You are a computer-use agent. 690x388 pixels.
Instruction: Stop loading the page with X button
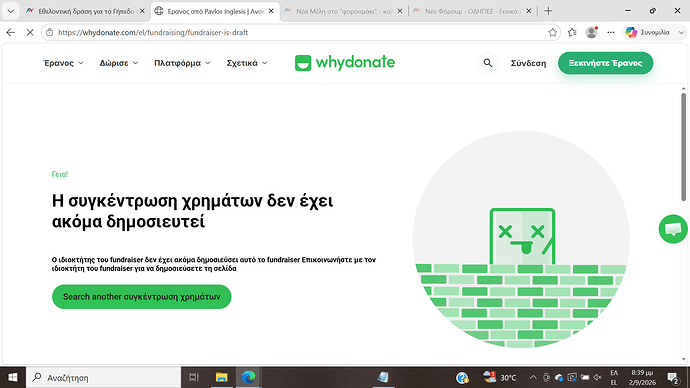pos(30,32)
